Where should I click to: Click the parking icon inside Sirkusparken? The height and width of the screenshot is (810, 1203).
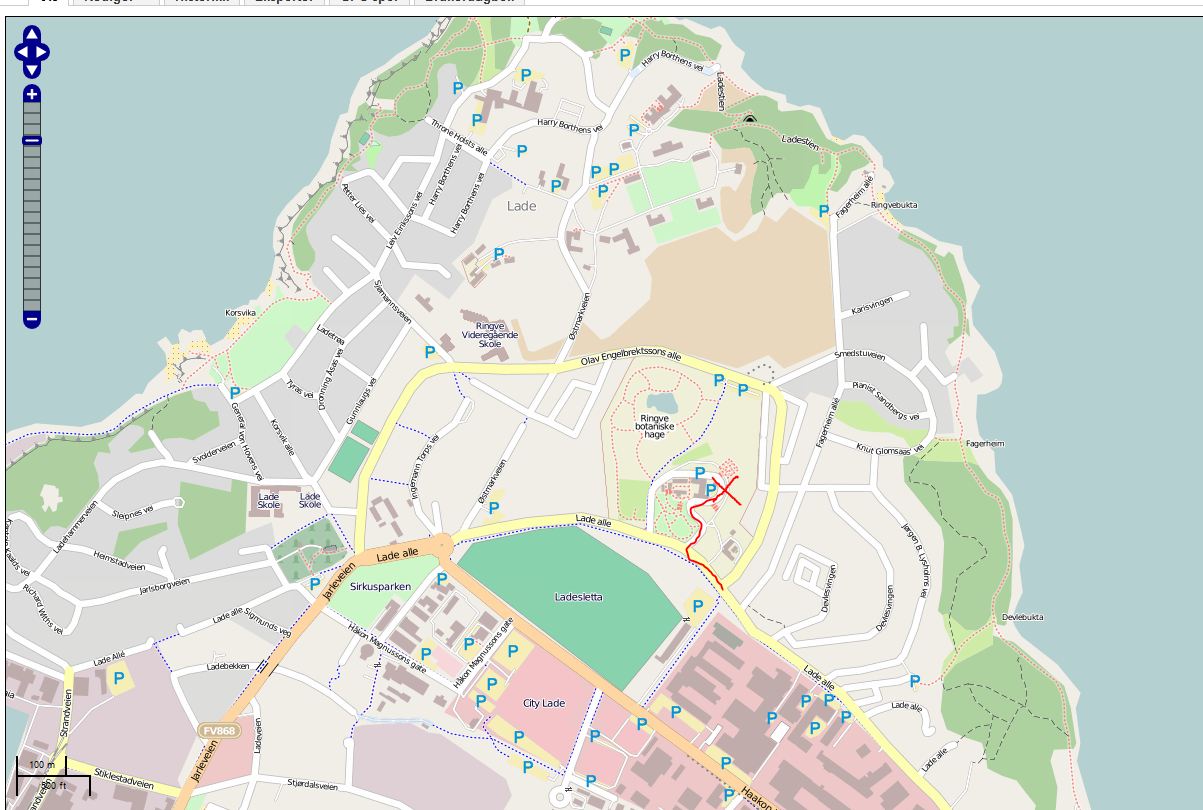(442, 578)
